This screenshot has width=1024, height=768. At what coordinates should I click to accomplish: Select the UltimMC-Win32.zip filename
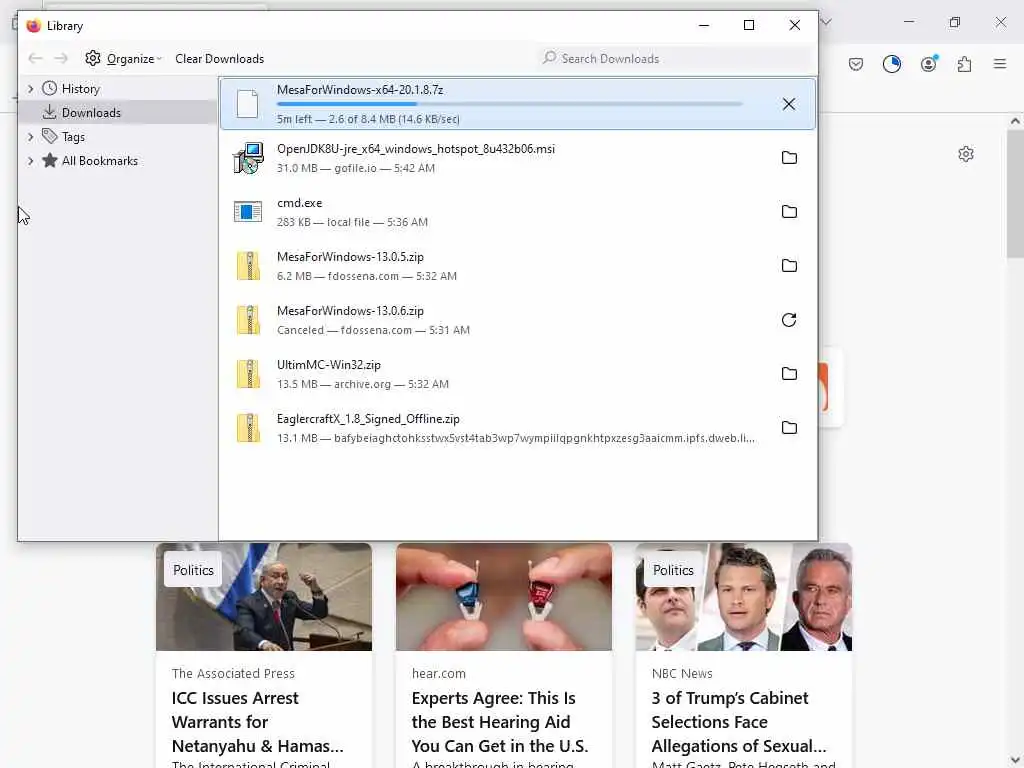tap(328, 365)
